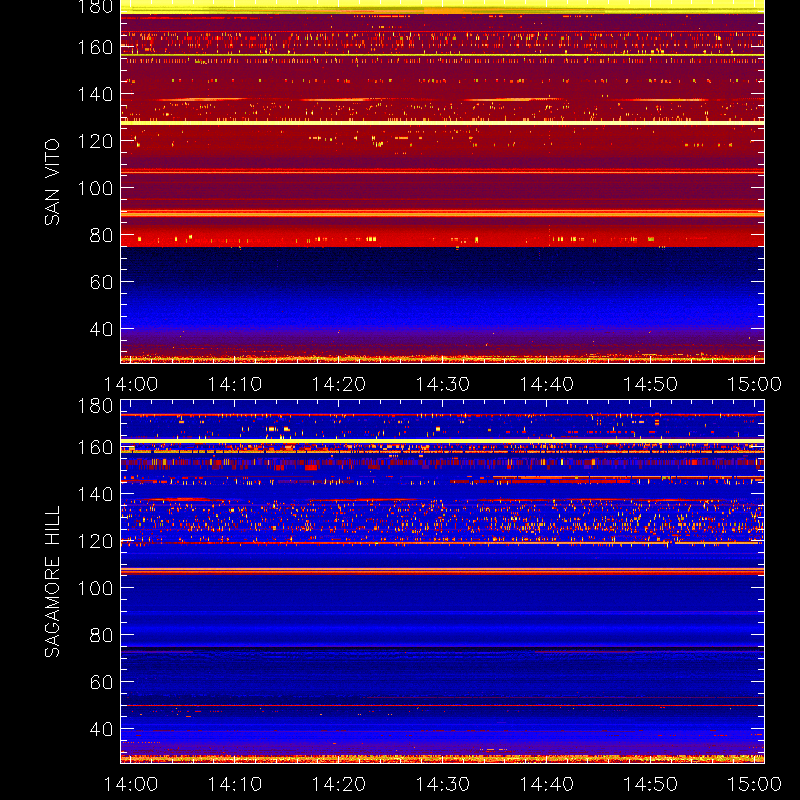Click 14:30 time label under Sagamore Hill plot
800x800 pixels.
(x=442, y=784)
